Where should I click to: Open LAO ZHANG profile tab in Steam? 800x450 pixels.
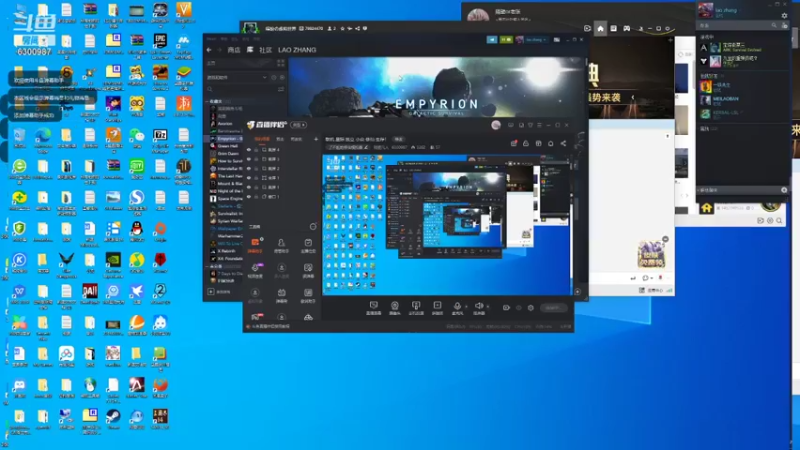click(x=297, y=50)
